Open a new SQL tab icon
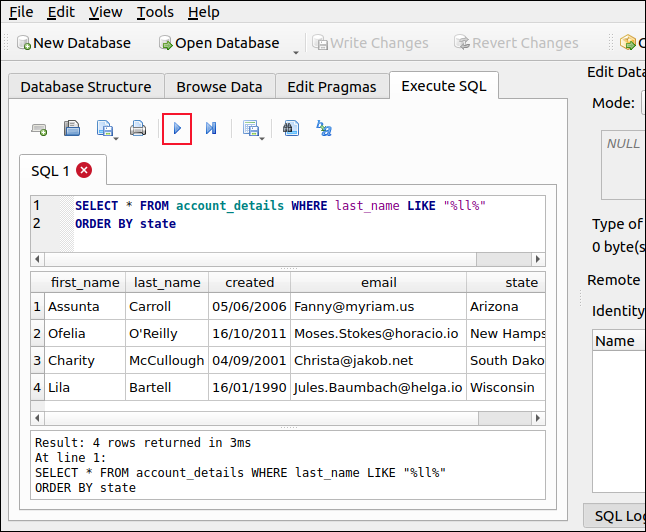646x532 pixels. [40, 128]
